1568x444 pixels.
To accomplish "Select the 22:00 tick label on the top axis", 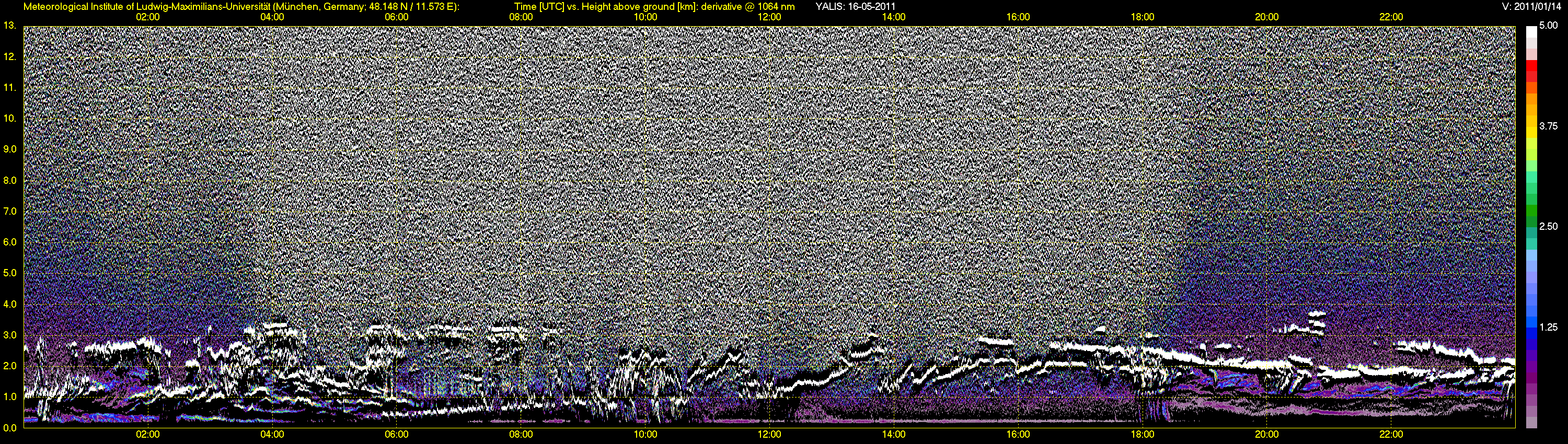I will [x=1391, y=17].
